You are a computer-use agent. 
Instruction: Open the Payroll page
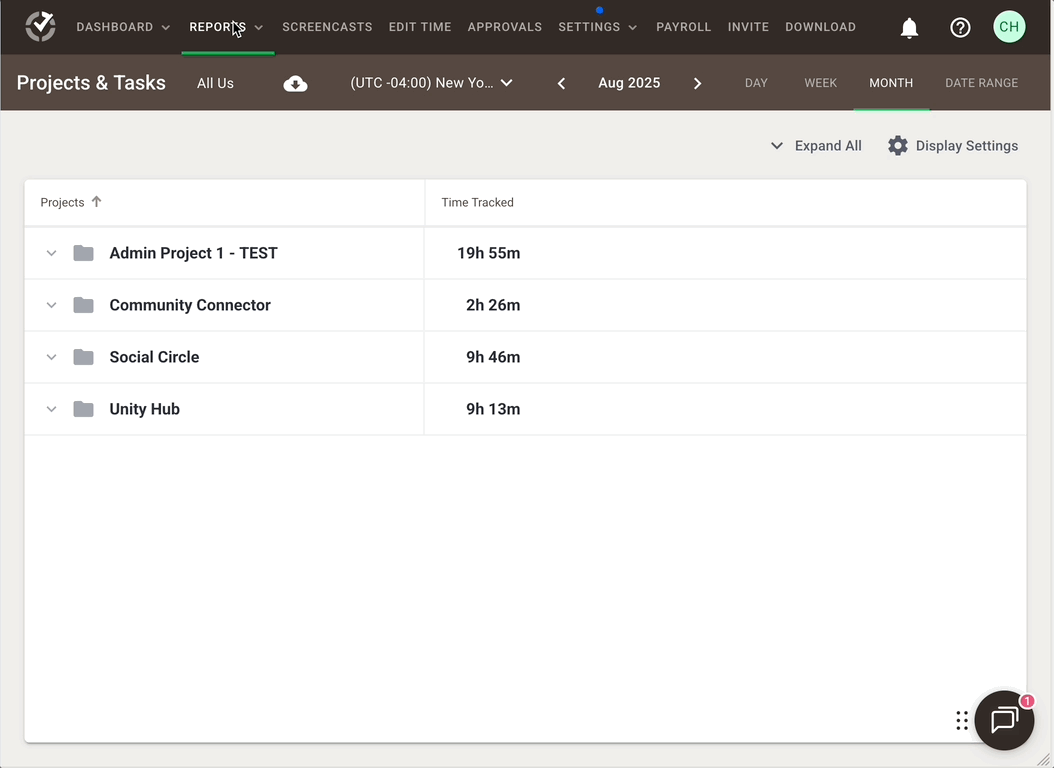[684, 27]
